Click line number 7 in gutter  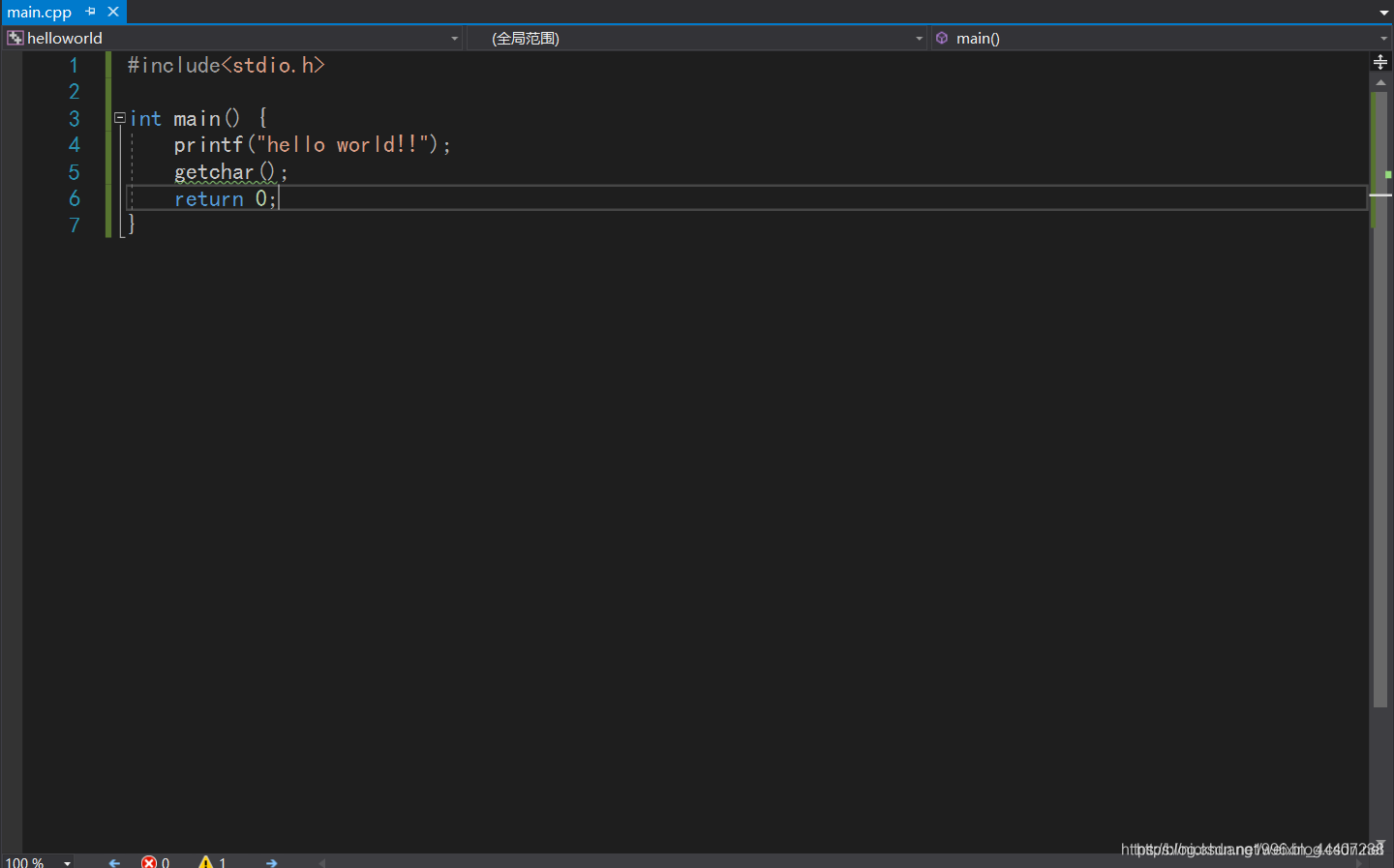coord(74,224)
